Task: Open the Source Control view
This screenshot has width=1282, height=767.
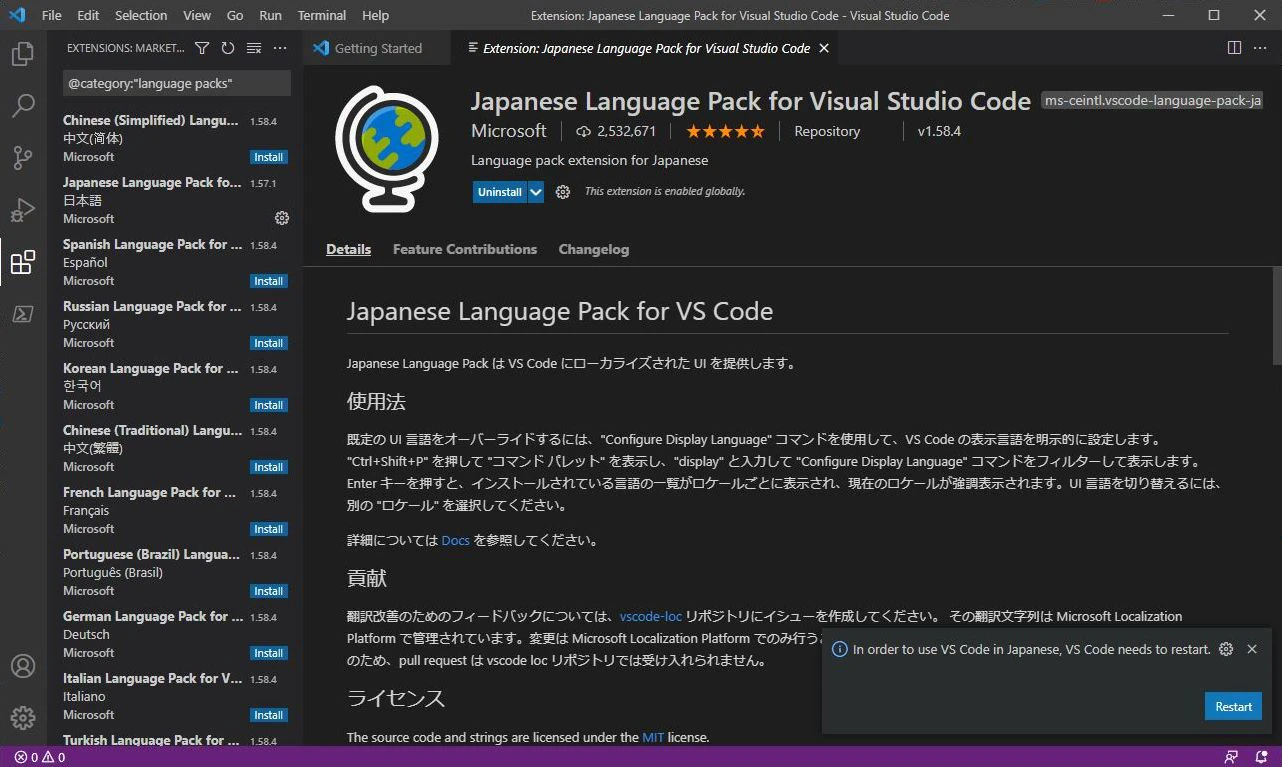Action: click(22, 158)
